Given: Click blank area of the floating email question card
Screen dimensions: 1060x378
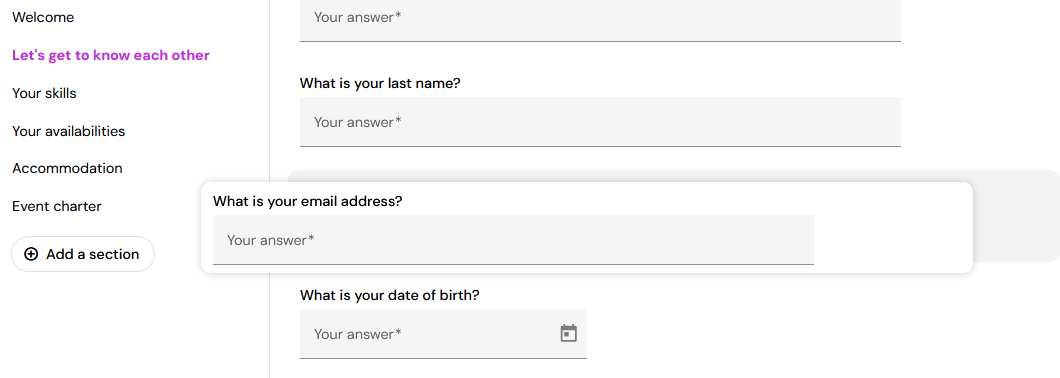Looking at the screenshot, I should click(892, 230).
